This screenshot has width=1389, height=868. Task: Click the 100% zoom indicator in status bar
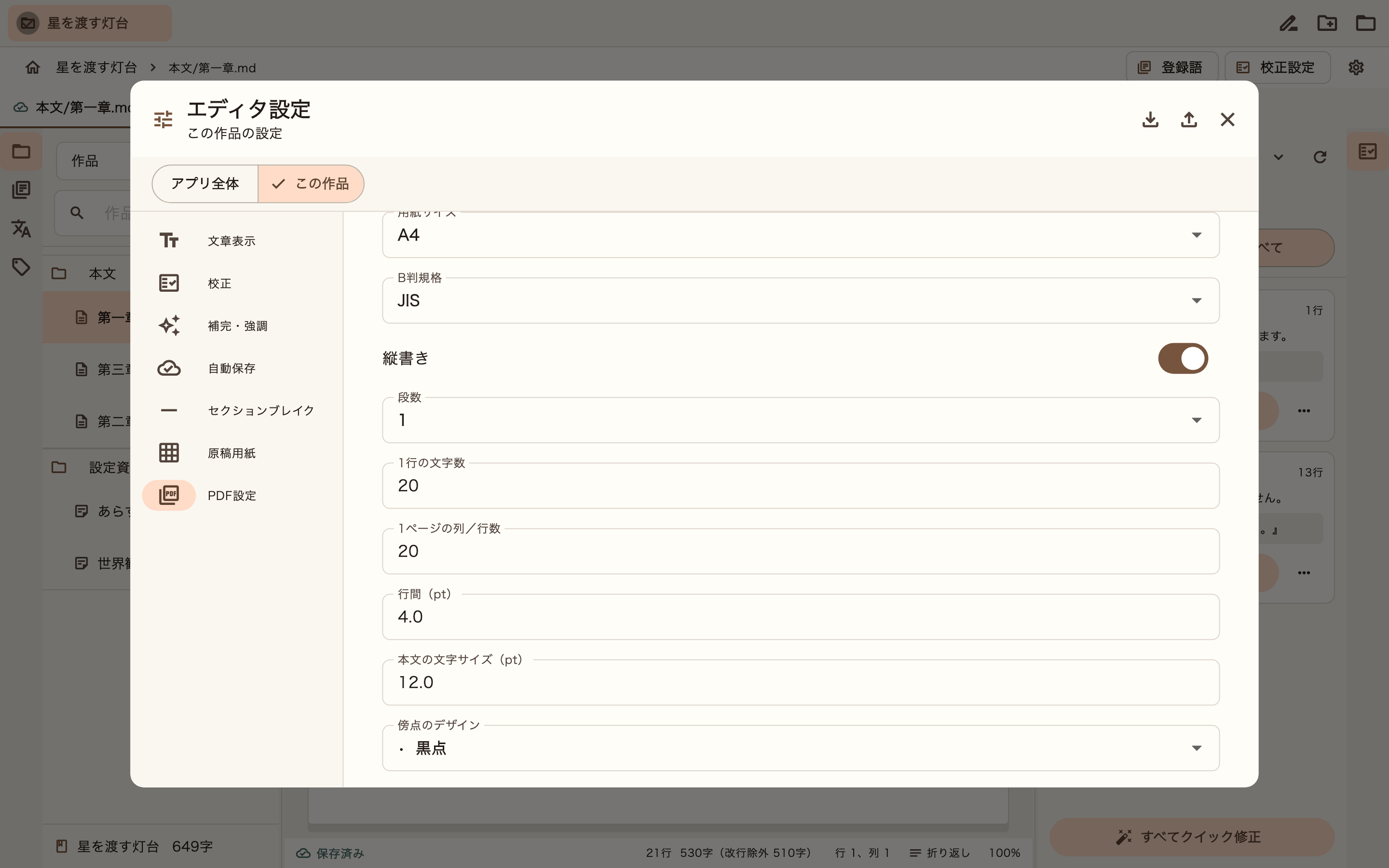click(x=1005, y=853)
